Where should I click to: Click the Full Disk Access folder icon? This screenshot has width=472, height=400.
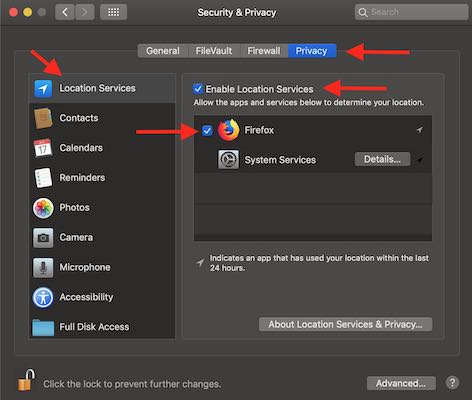tap(43, 327)
